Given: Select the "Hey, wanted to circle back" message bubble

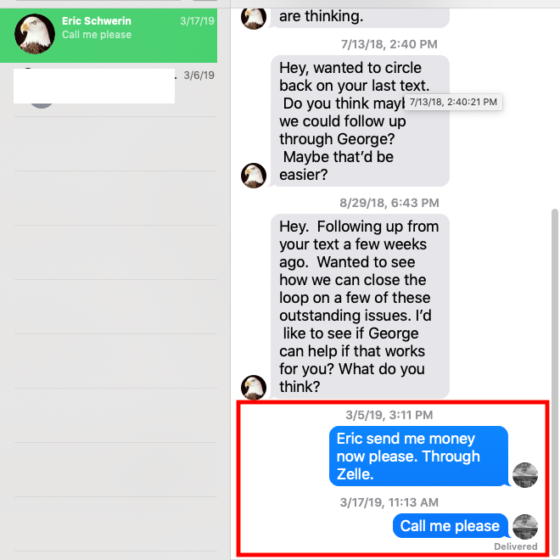Looking at the screenshot, I should [x=360, y=121].
